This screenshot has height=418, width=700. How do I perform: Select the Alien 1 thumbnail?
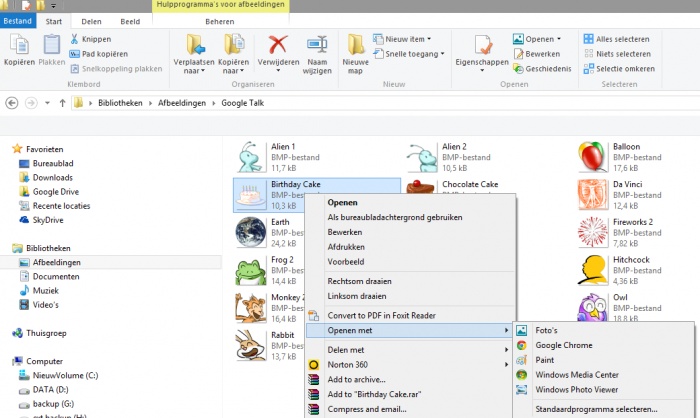click(250, 157)
